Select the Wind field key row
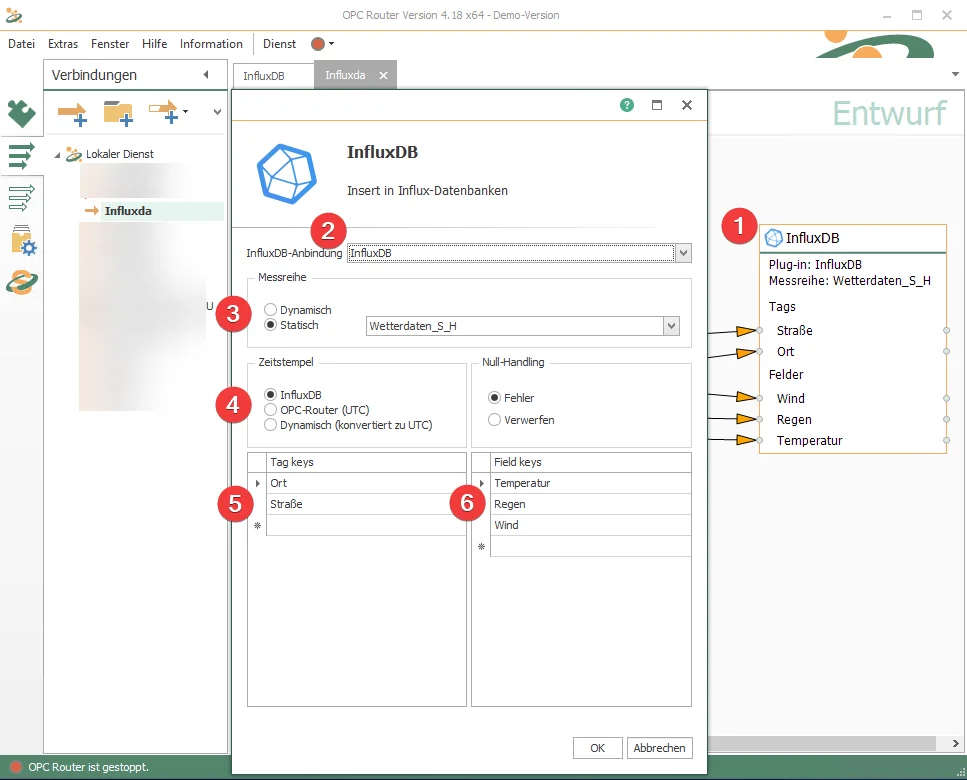The height and width of the screenshot is (780, 967). [590, 525]
